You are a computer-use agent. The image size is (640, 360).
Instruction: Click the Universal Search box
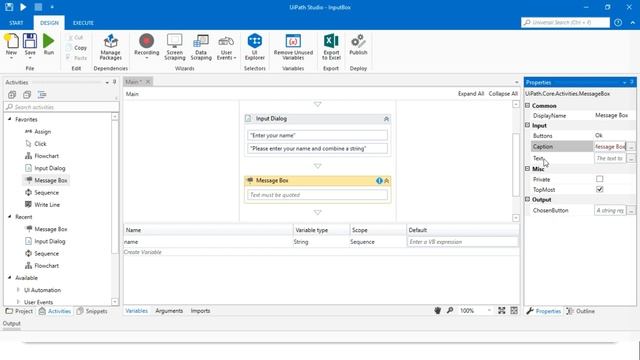(x=565, y=22)
